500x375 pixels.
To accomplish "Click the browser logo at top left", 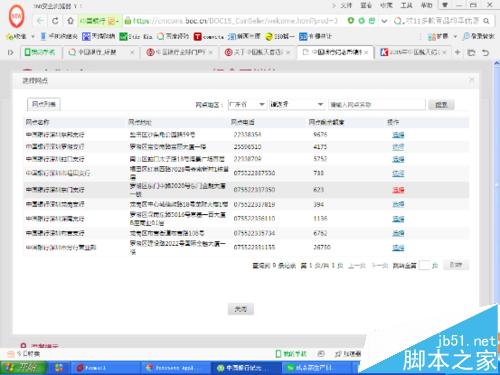I will 16,16.
